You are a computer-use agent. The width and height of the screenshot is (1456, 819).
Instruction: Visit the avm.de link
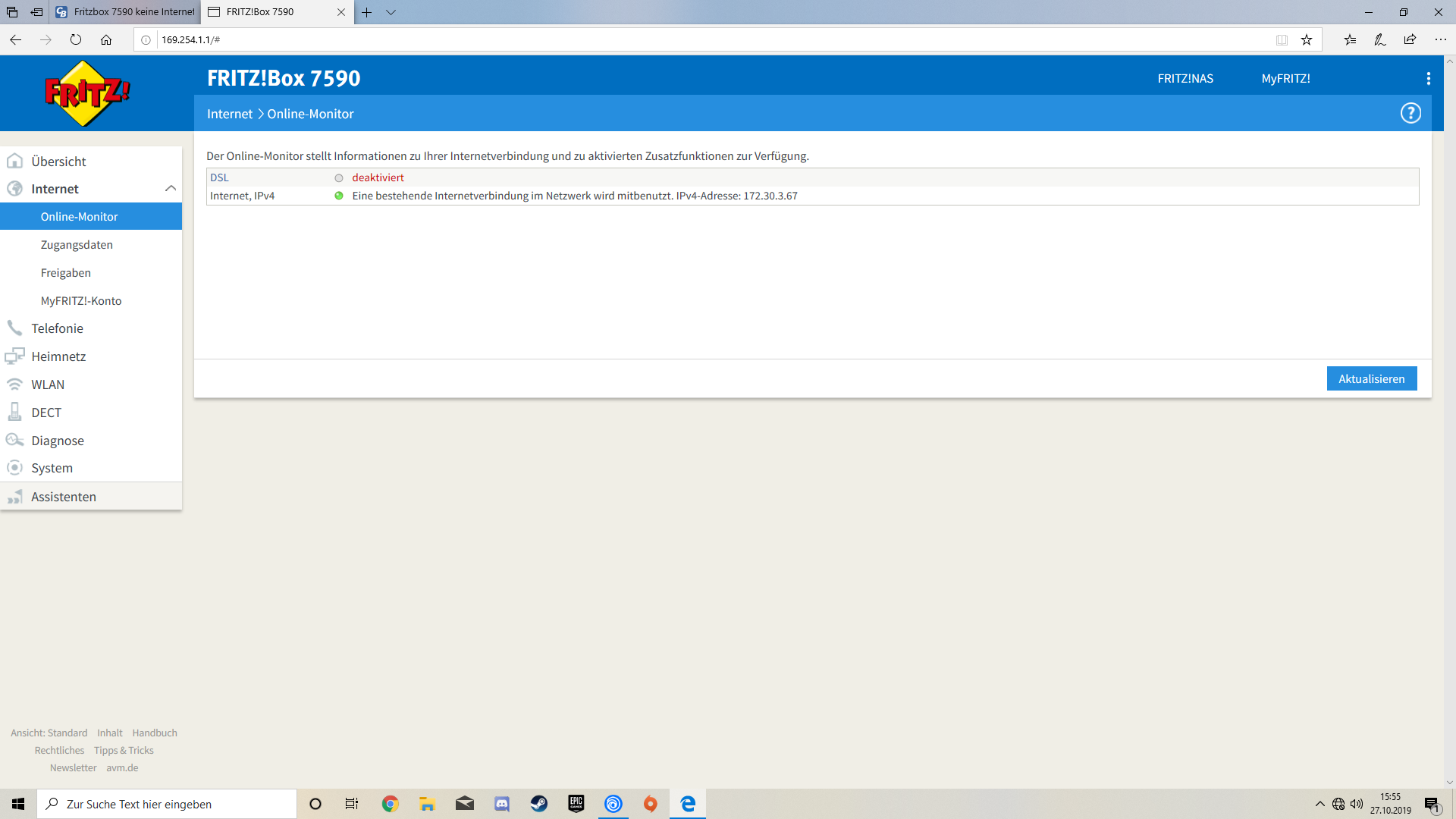click(x=122, y=767)
